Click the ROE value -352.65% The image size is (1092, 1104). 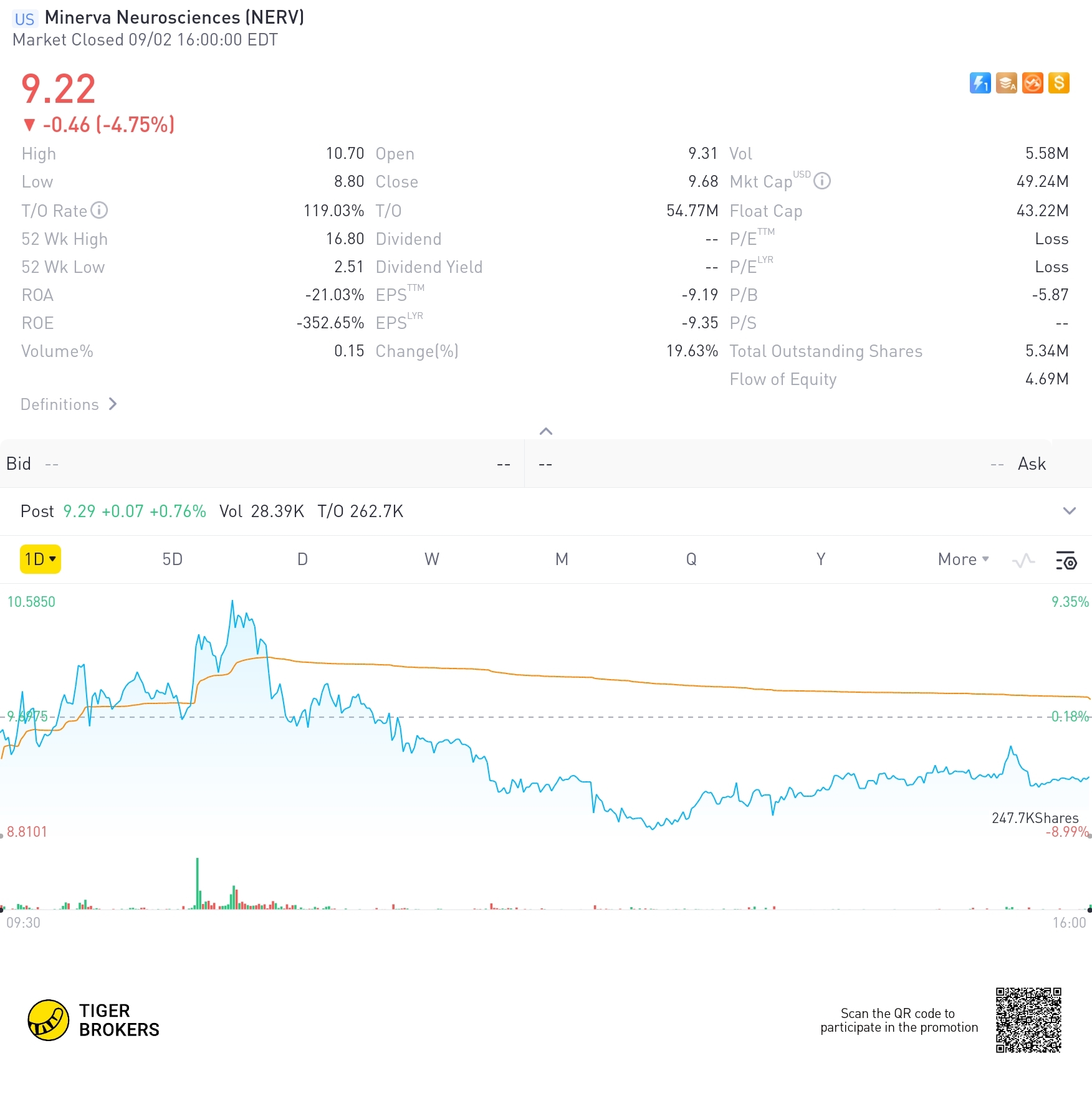pyautogui.click(x=330, y=323)
